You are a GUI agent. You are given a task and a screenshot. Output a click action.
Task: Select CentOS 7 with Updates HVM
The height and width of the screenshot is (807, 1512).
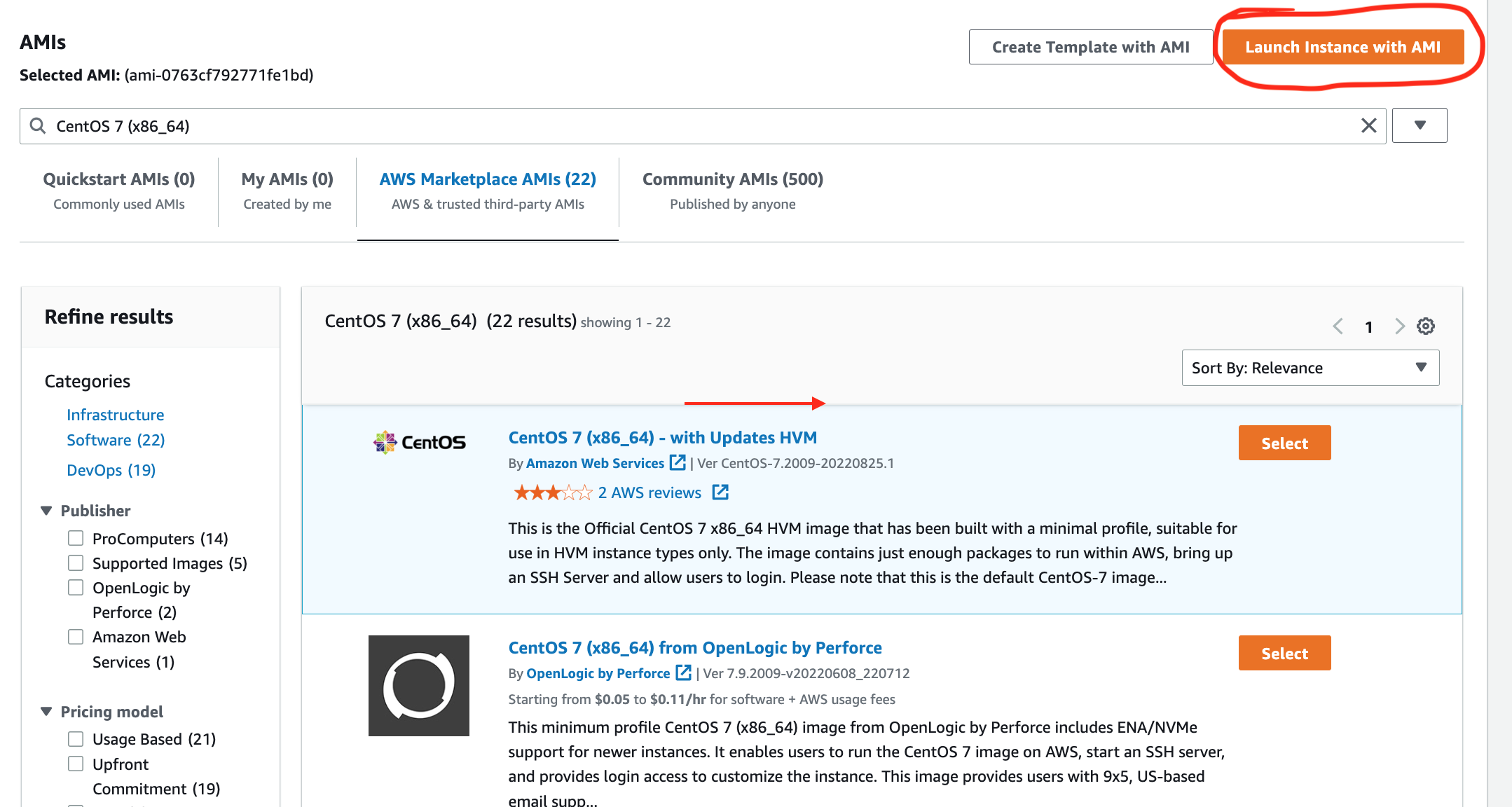(x=1284, y=443)
